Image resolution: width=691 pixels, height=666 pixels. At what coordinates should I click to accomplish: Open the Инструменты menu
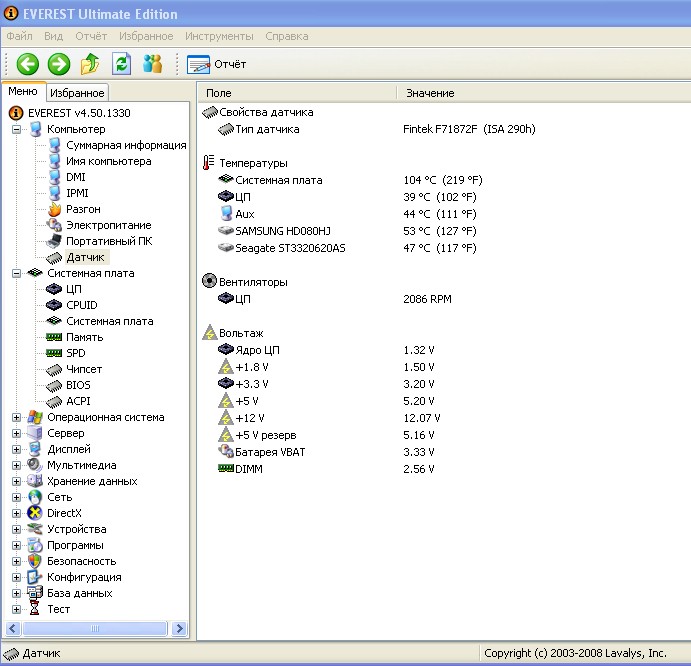pyautogui.click(x=219, y=36)
